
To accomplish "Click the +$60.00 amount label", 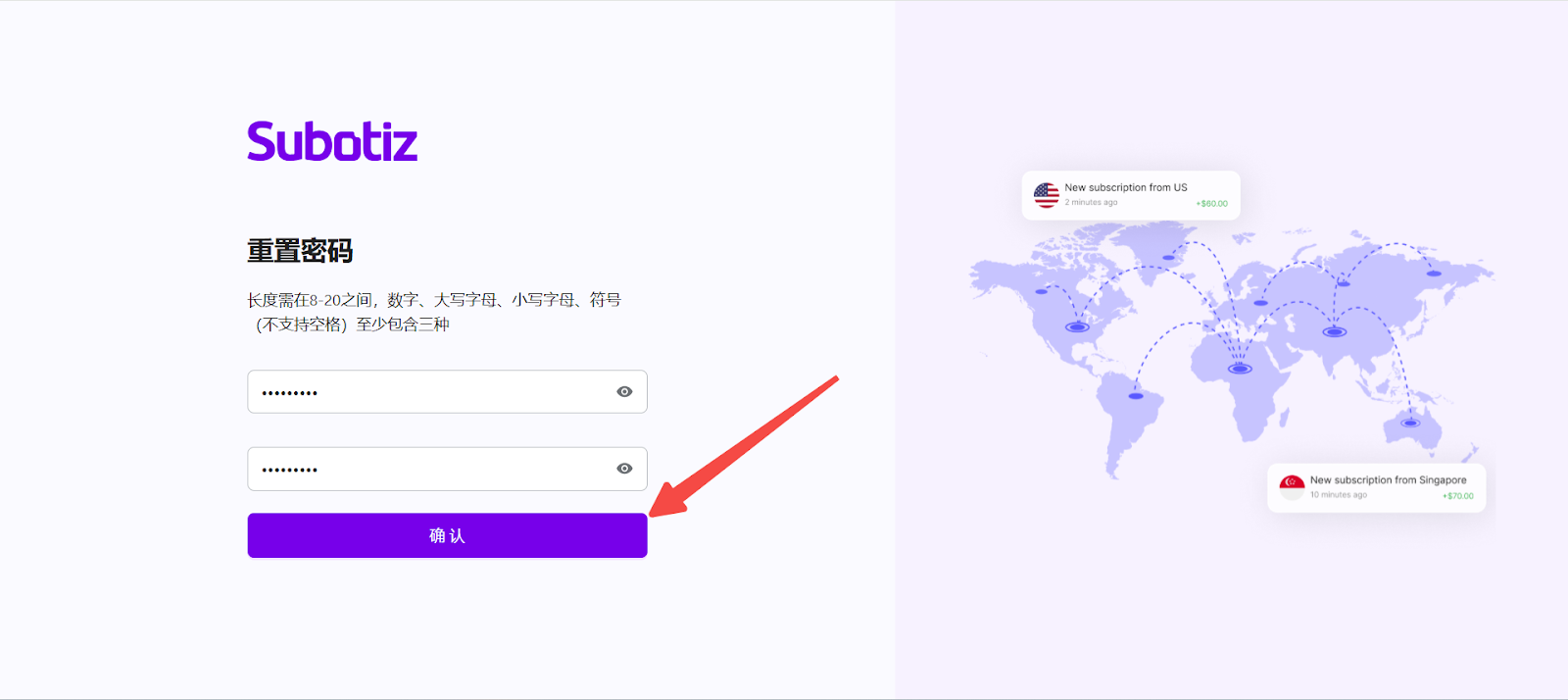I will [x=1211, y=204].
